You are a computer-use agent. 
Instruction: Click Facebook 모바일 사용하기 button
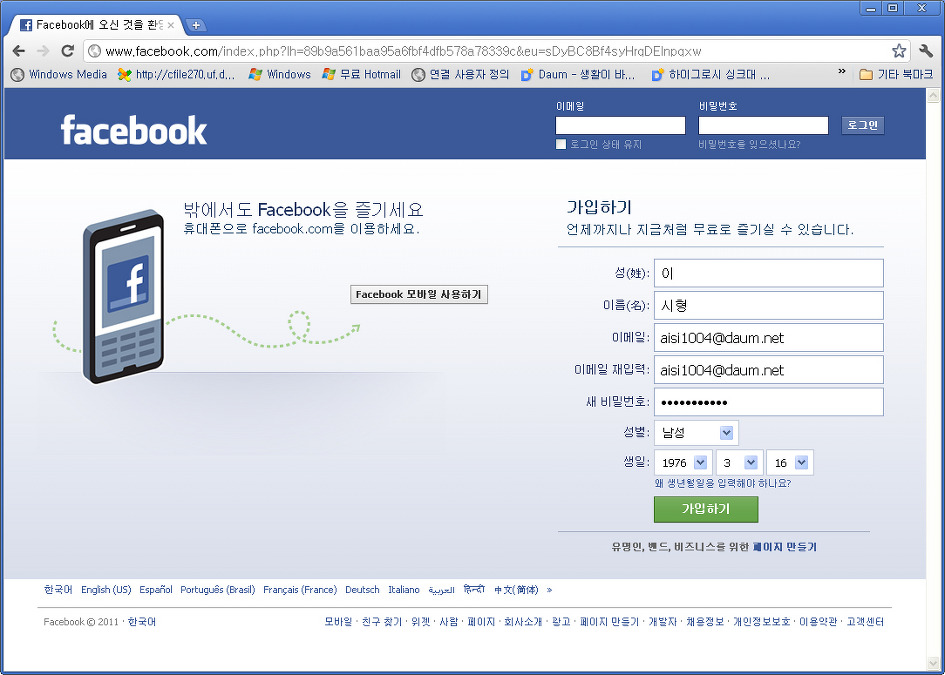419,295
